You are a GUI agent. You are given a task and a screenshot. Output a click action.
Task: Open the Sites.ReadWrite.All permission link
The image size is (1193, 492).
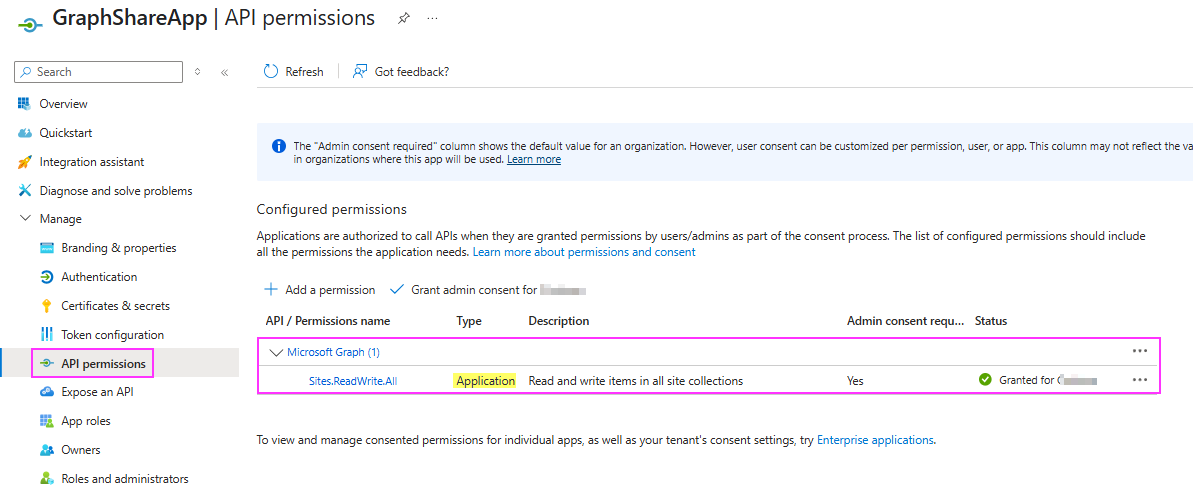[x=353, y=380]
